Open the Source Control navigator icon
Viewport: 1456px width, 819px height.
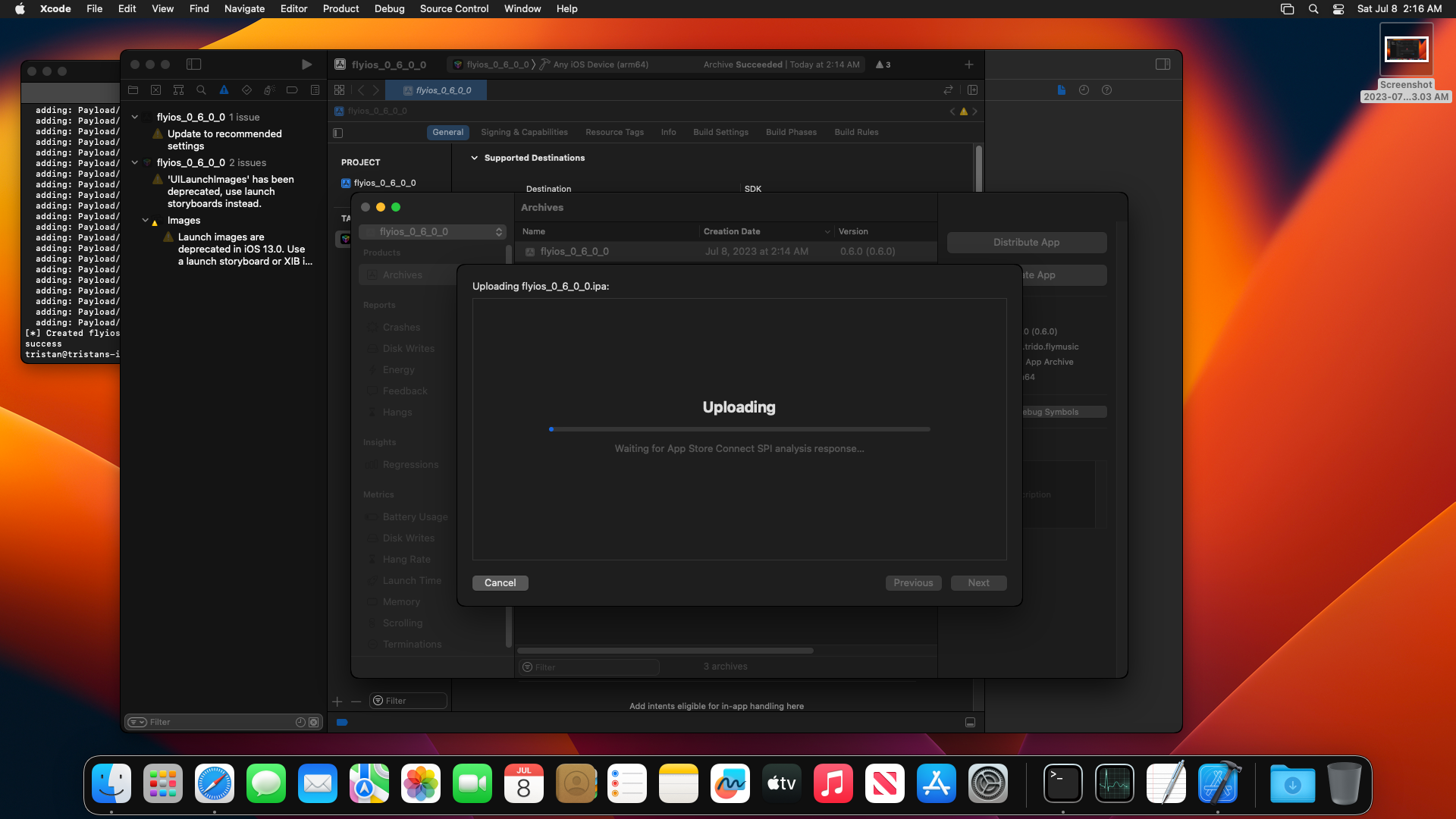coord(155,89)
